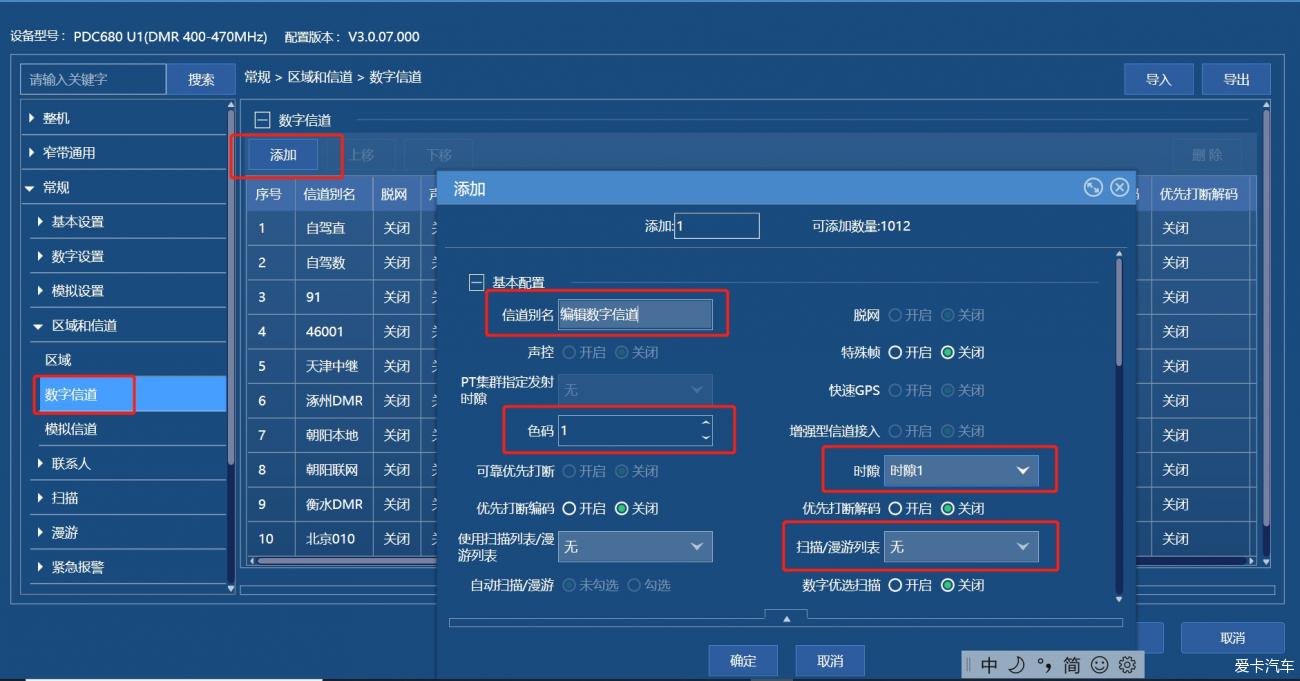1300x681 pixels.
Task: Click the maximize icon in the 添加 dialog header
Action: click(1093, 188)
